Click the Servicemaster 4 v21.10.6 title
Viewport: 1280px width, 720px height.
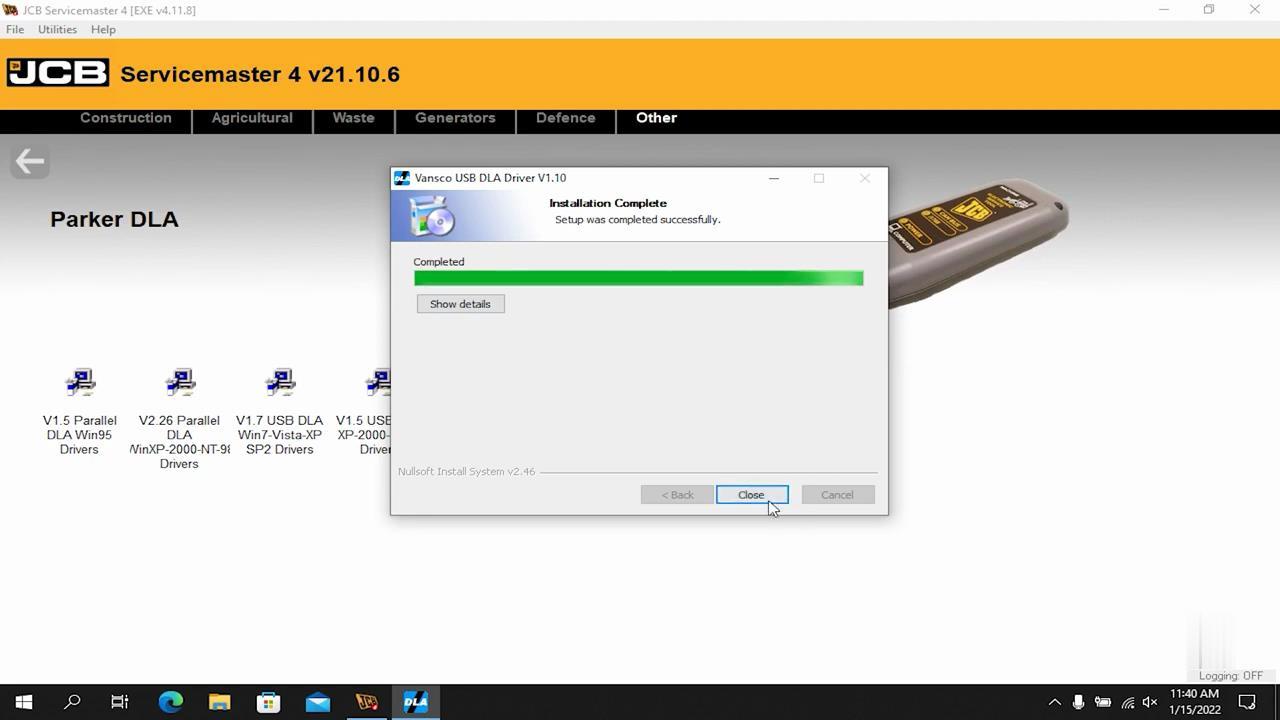click(x=260, y=74)
